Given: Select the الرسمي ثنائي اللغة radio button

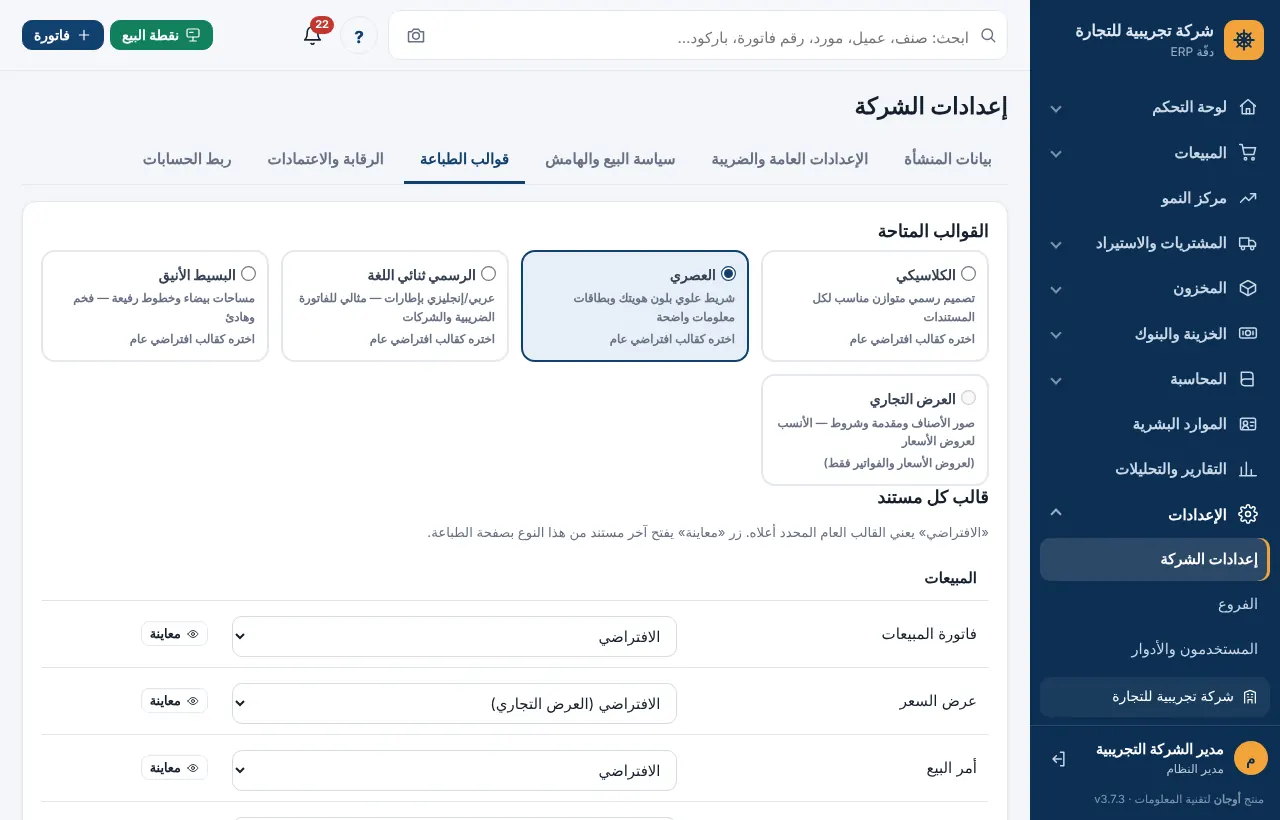Looking at the screenshot, I should (488, 274).
